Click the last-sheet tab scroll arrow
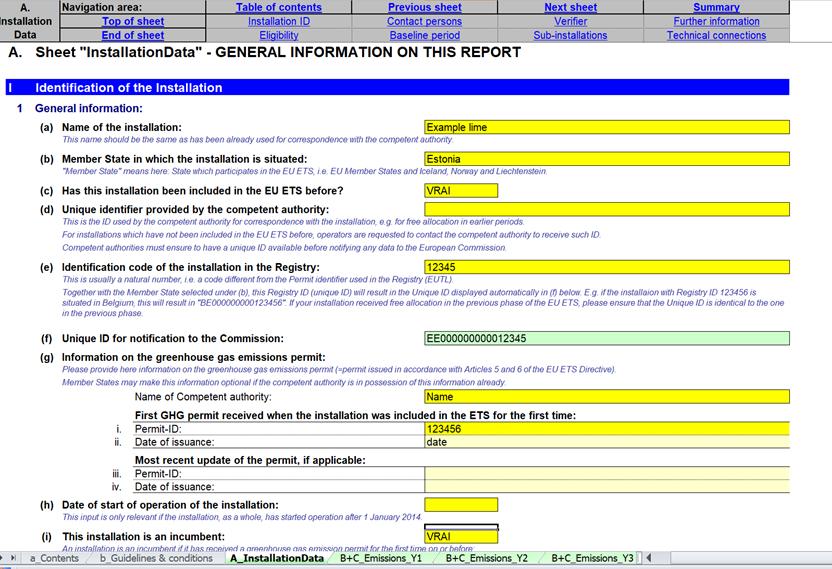 coord(13,558)
